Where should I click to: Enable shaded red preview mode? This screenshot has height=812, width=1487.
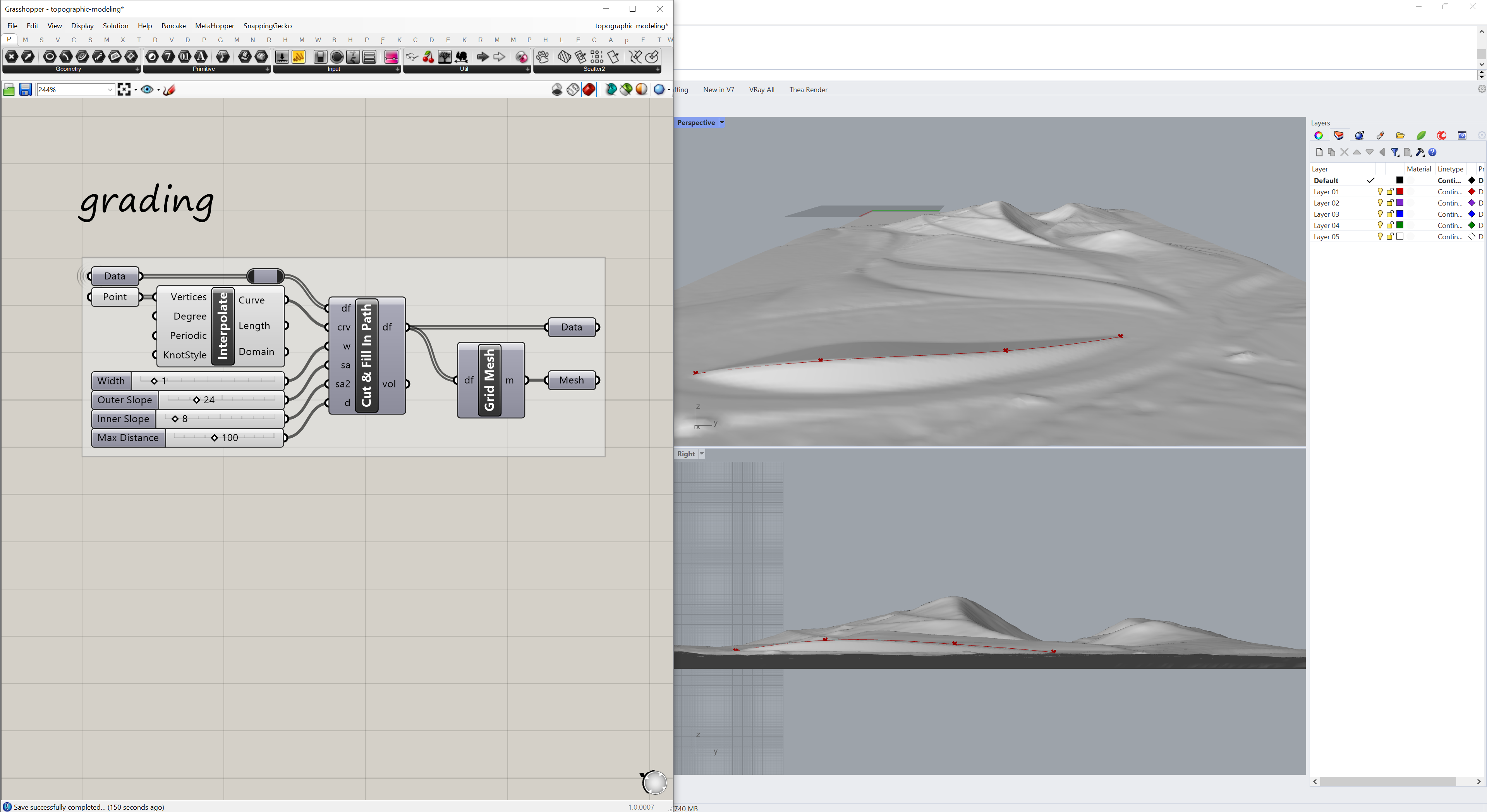[589, 89]
